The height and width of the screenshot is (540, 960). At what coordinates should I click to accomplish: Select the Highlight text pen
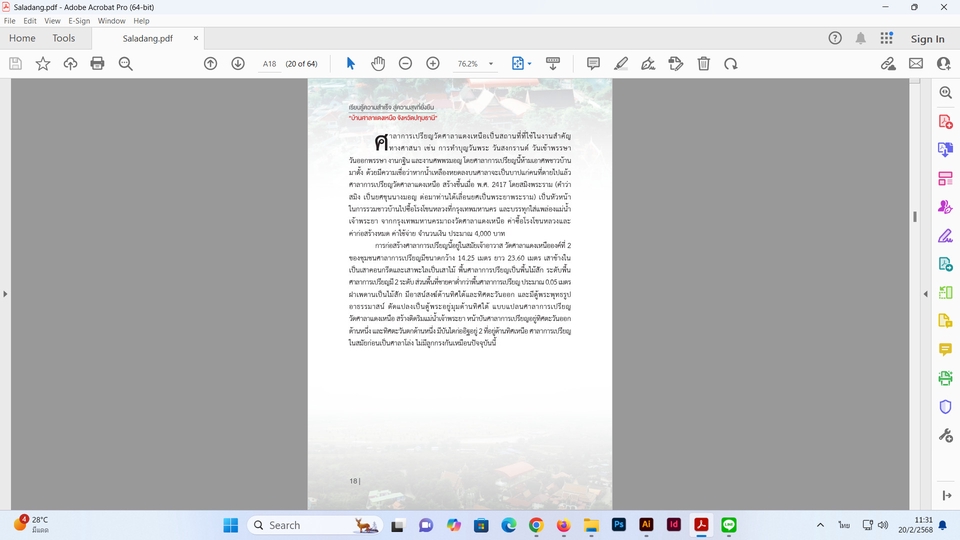621,64
